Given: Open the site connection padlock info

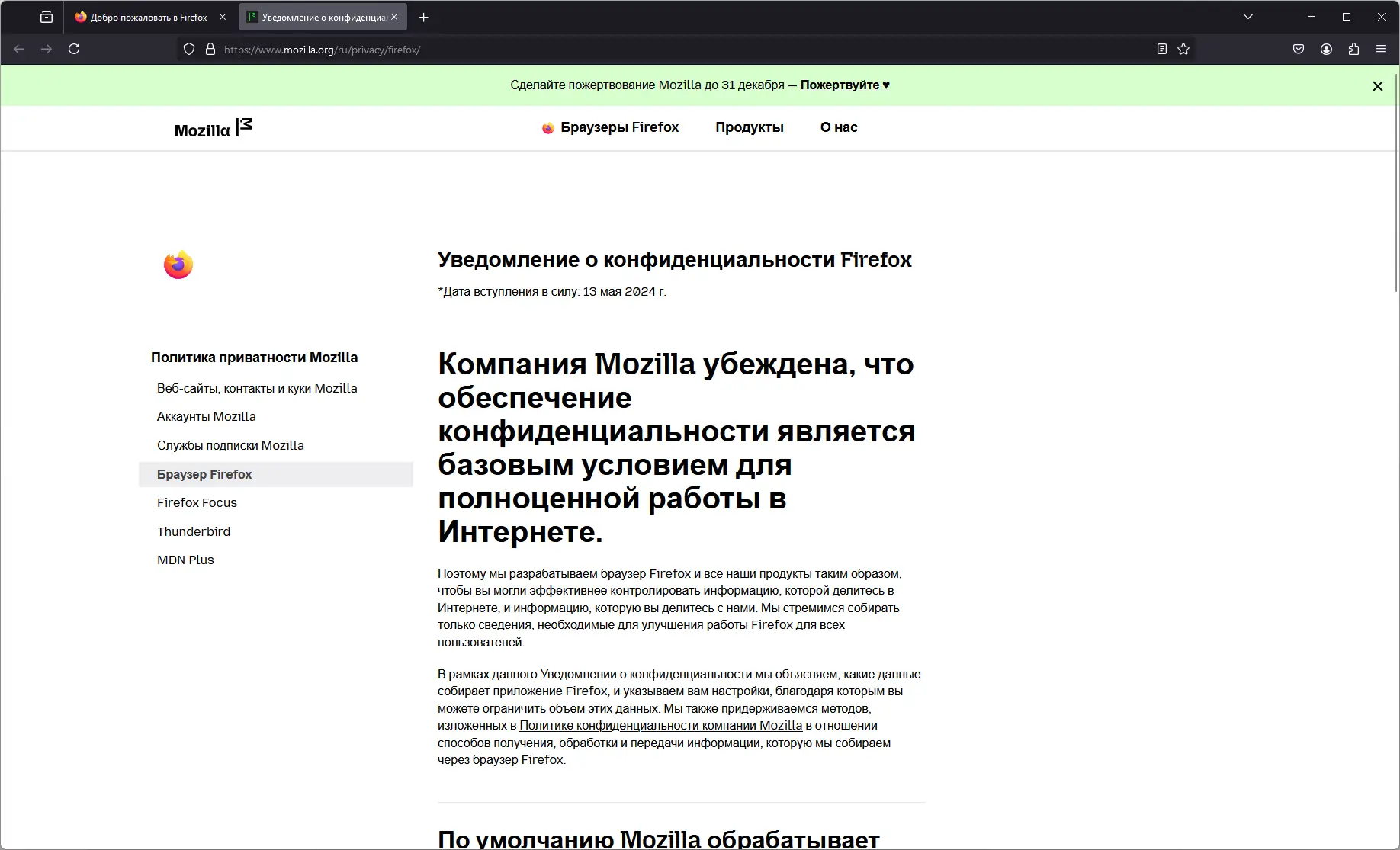Looking at the screenshot, I should [211, 49].
